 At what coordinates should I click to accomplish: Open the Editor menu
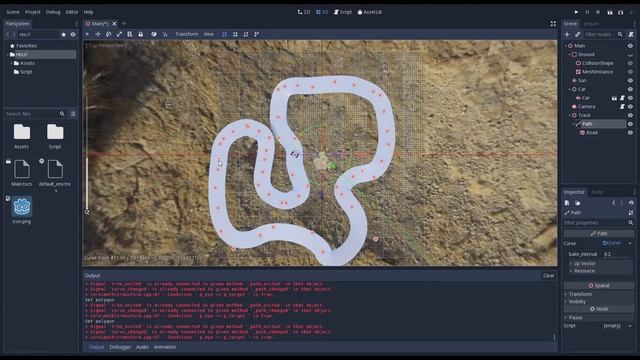coord(72,12)
